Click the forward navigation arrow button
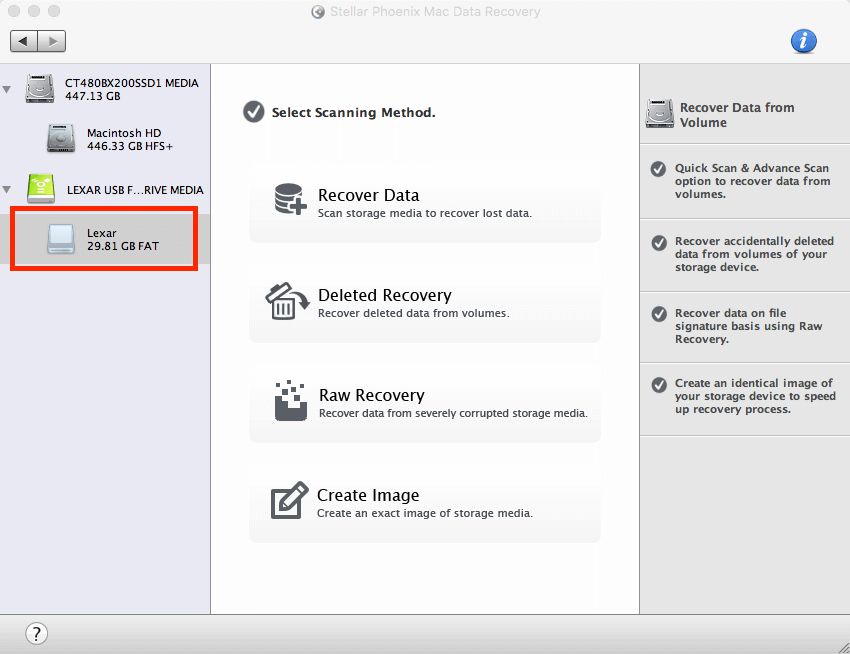 pos(52,41)
